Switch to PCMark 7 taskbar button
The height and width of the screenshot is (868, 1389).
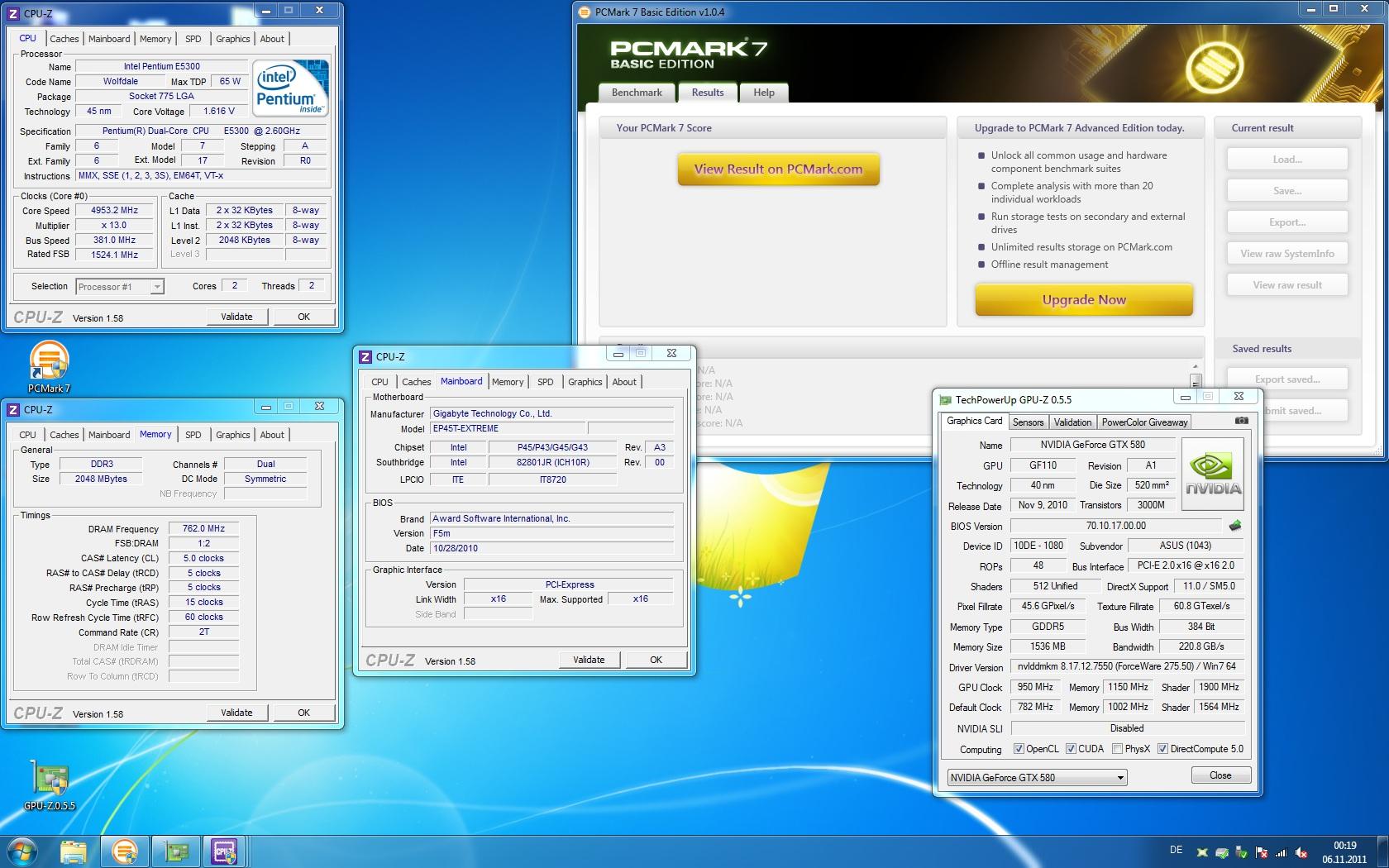[x=124, y=851]
